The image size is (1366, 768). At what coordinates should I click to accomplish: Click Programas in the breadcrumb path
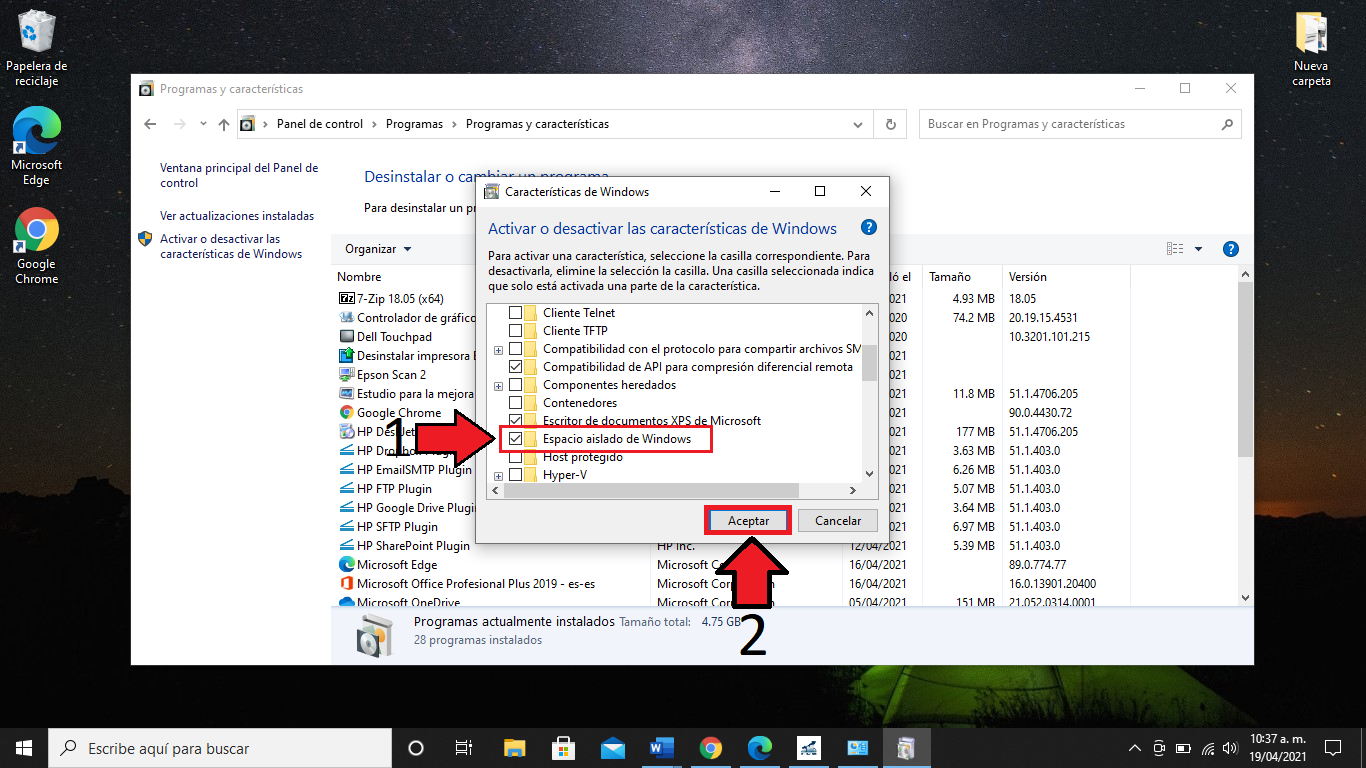tap(414, 125)
